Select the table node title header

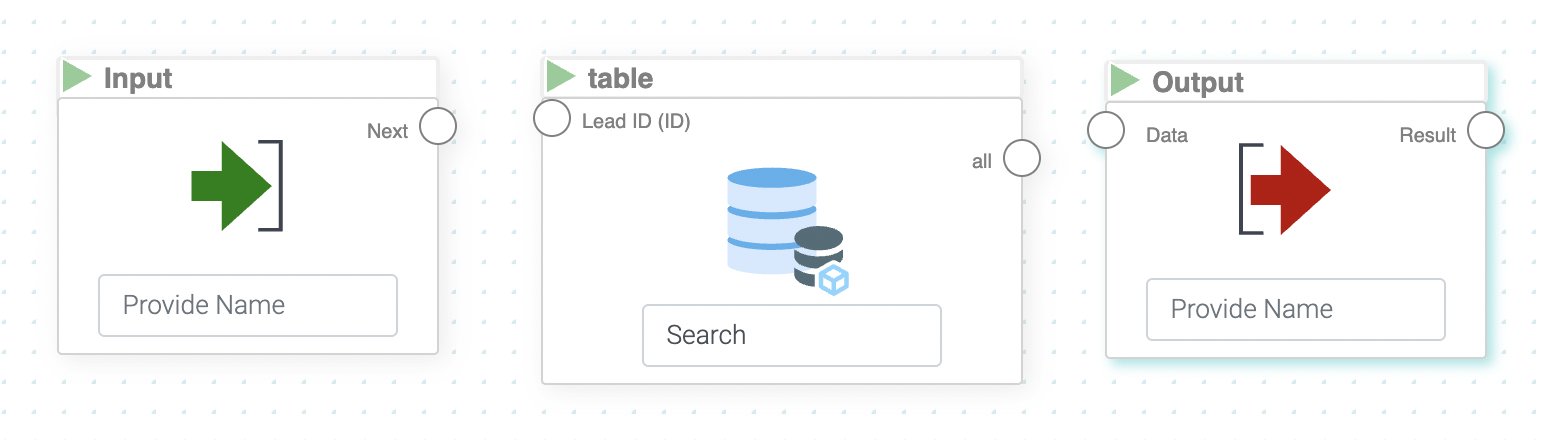[x=782, y=77]
